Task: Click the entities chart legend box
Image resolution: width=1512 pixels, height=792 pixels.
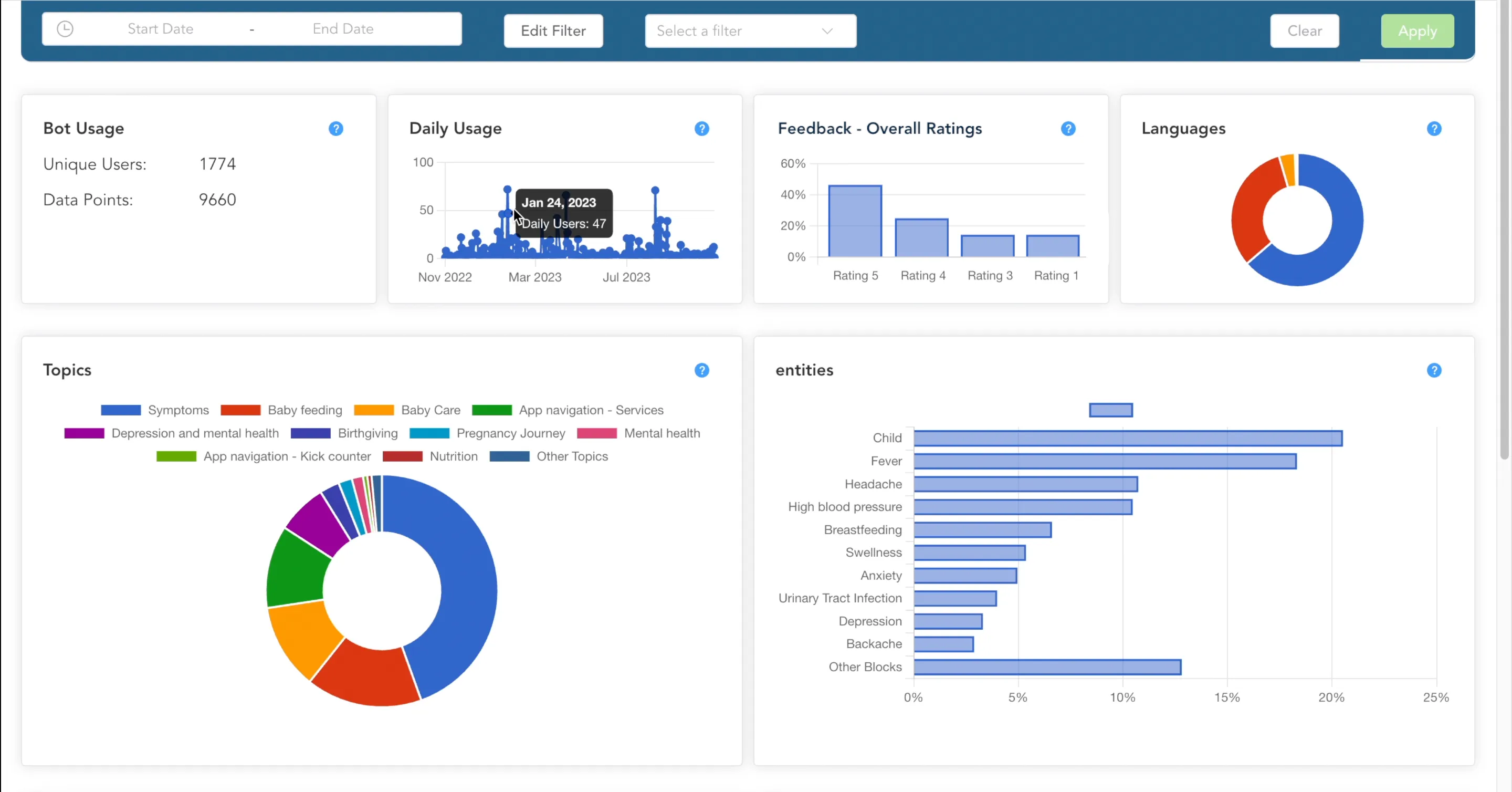Action: point(1110,410)
